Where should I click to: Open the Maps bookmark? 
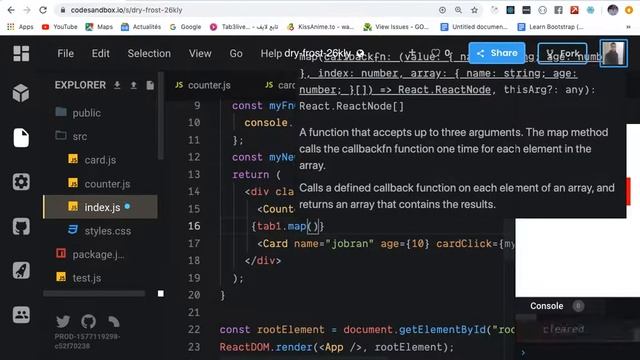click(99, 27)
